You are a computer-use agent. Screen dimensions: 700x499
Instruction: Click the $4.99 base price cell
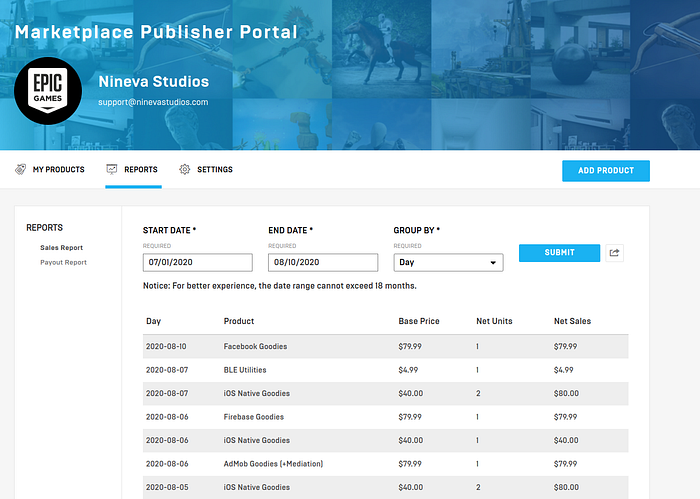point(408,370)
